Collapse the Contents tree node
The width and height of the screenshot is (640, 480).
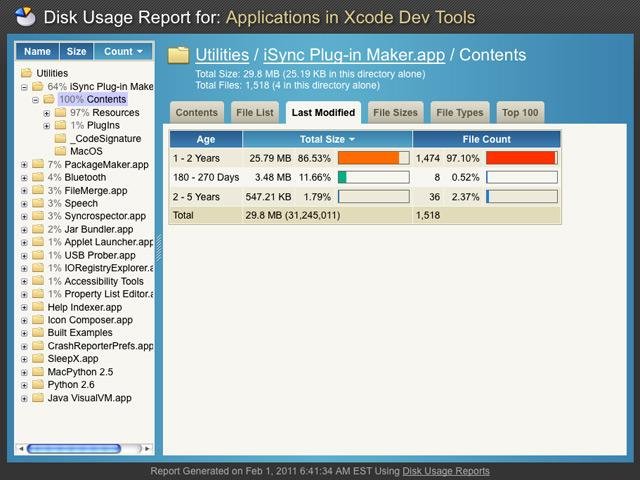[x=36, y=100]
